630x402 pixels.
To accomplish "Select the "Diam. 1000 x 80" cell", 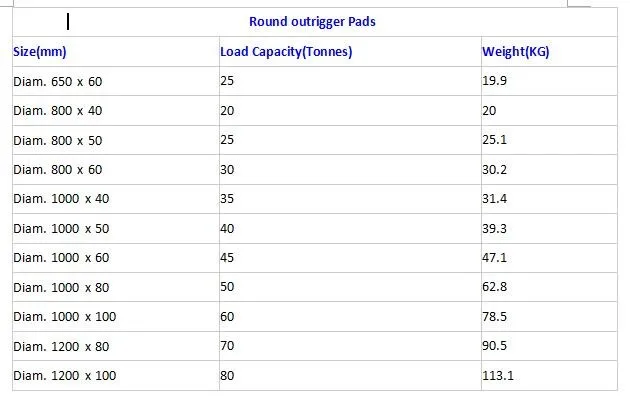I will [x=60, y=288].
